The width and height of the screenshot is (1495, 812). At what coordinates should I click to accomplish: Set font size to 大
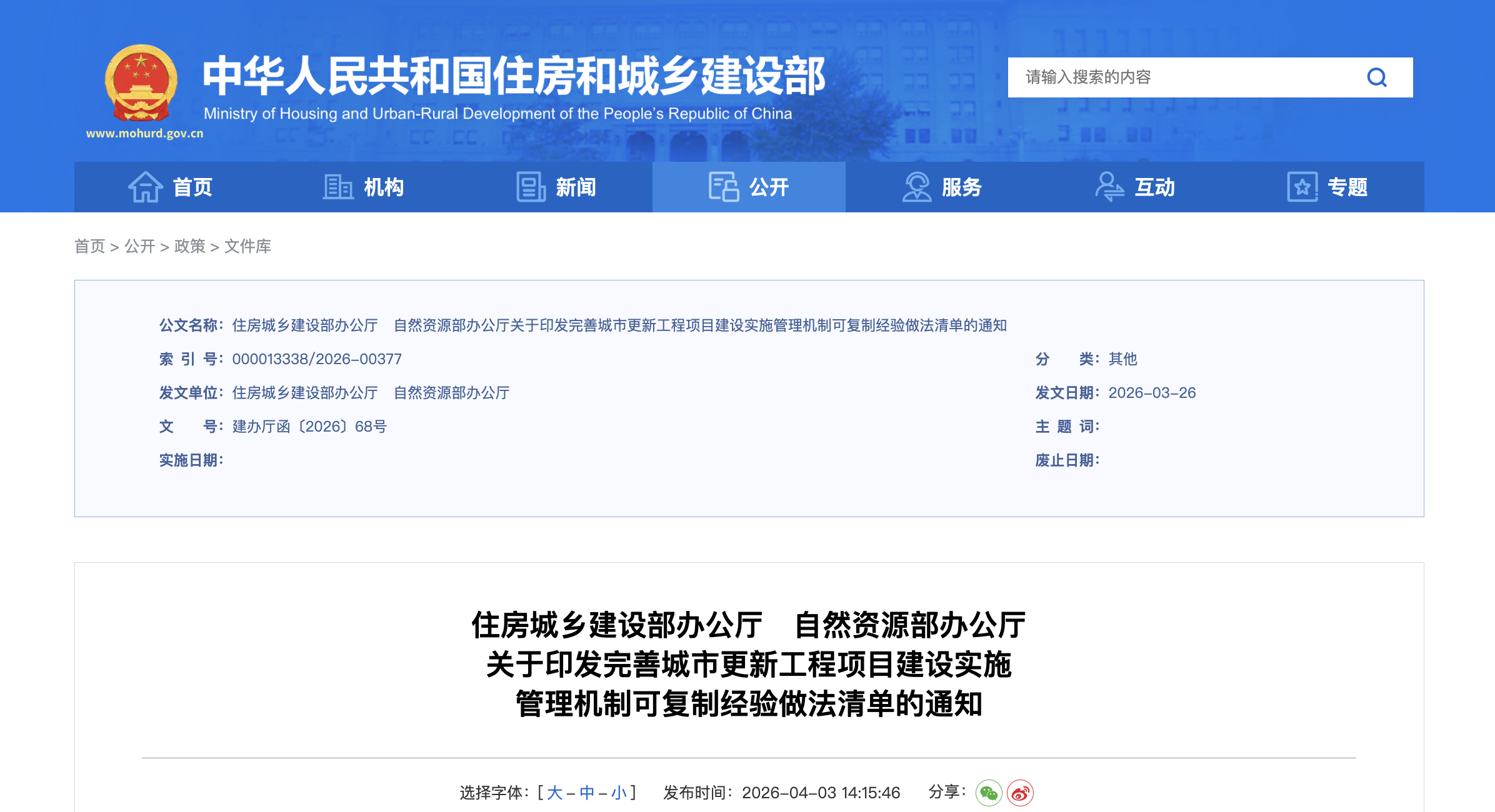point(554,793)
